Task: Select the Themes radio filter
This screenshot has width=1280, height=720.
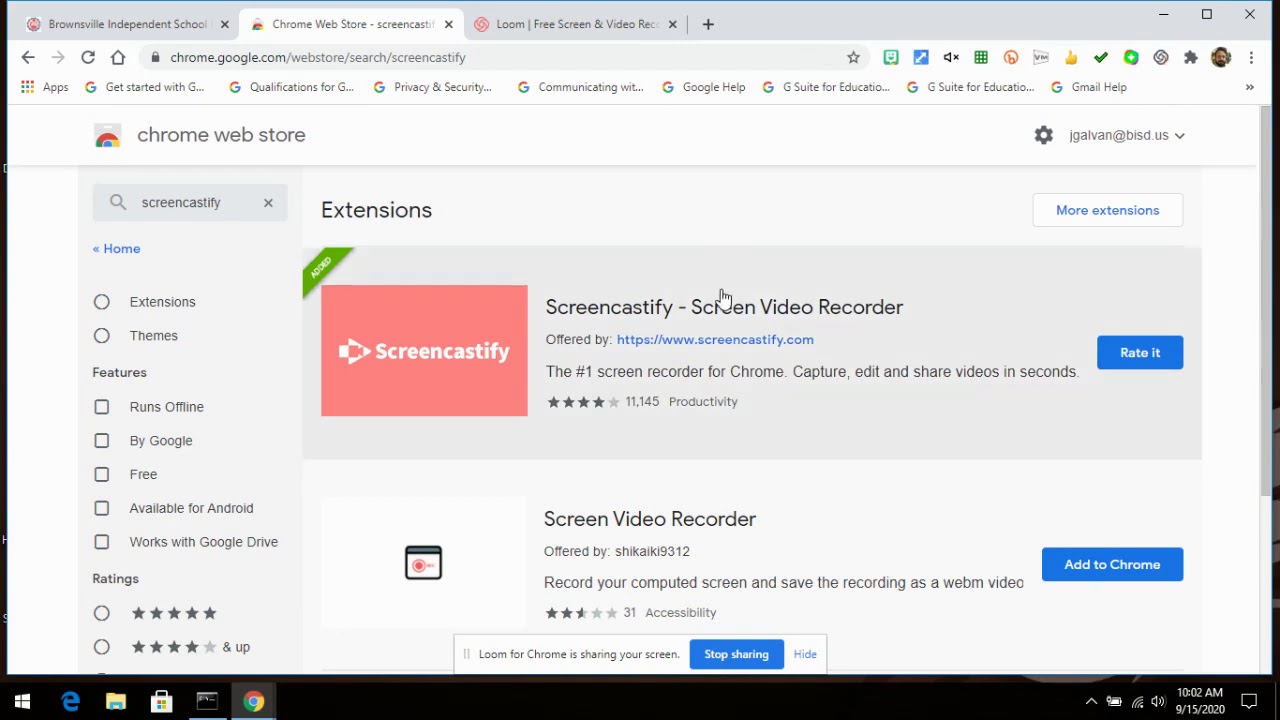Action: 102,336
